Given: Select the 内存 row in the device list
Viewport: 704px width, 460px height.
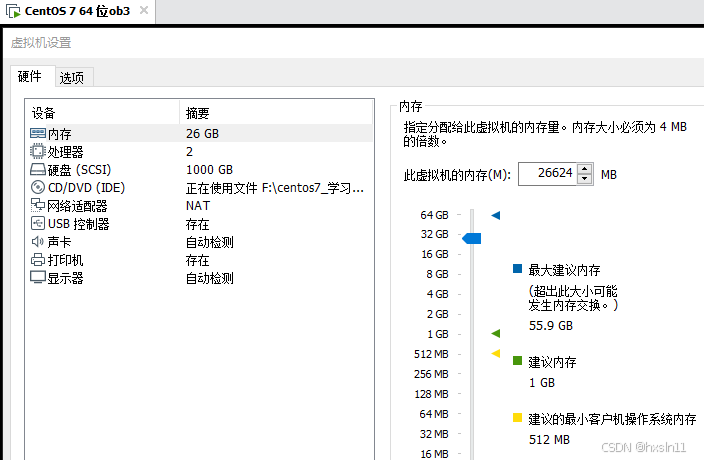Looking at the screenshot, I should [199, 133].
